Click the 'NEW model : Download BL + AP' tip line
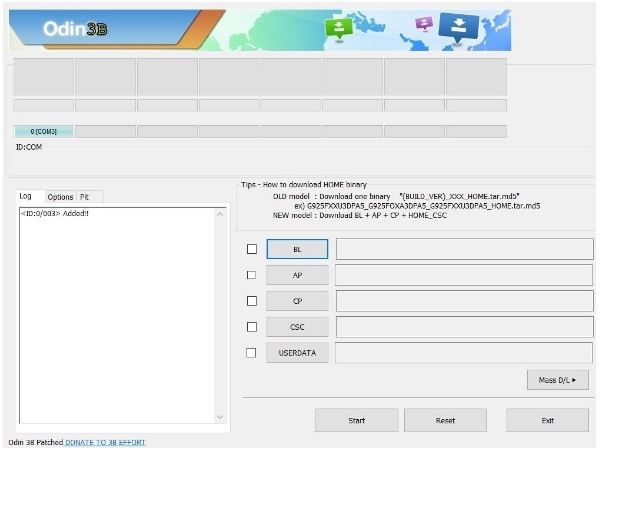Image resolution: width=640 pixels, height=524 pixels. [360, 215]
